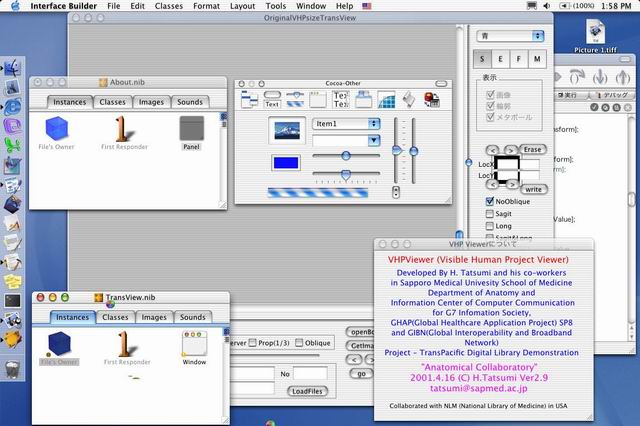Select the Window instance in TransView.nib
The height and width of the screenshot is (426, 640).
coord(194,344)
